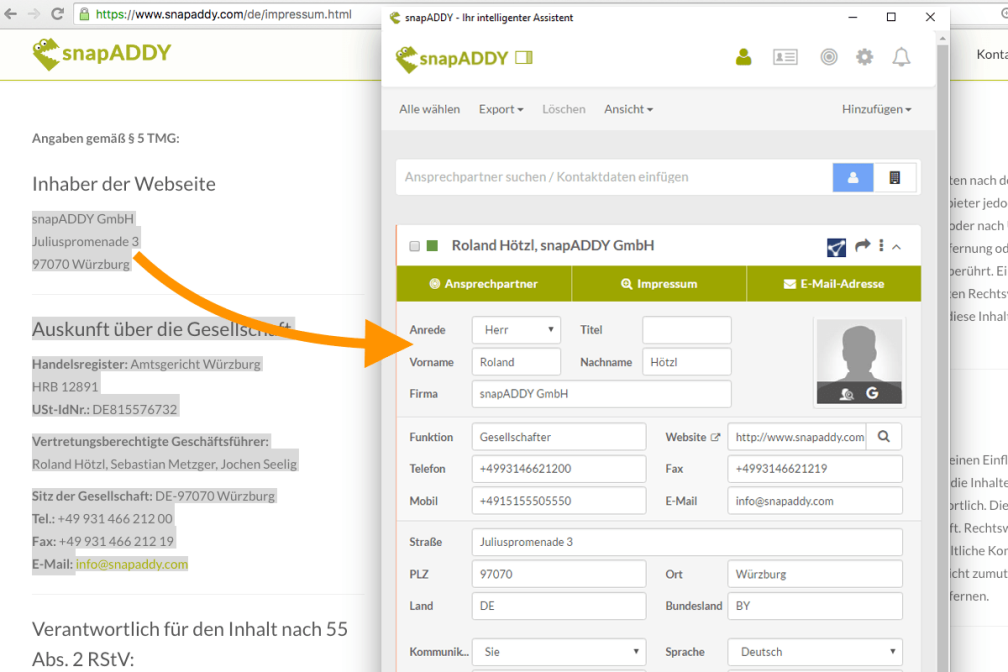Open the Sprache dropdown set to Deutsch
The image size is (1008, 672).
pos(814,651)
